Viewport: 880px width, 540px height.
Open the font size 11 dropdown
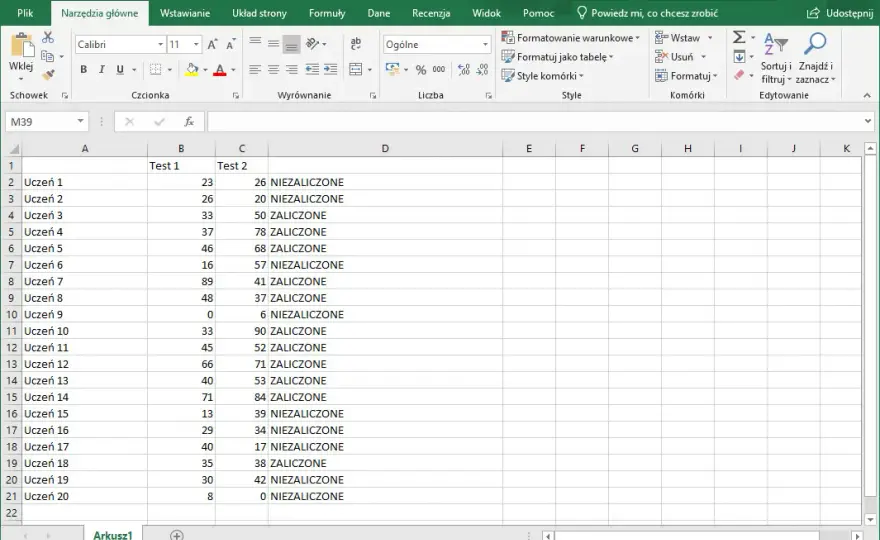click(x=196, y=44)
